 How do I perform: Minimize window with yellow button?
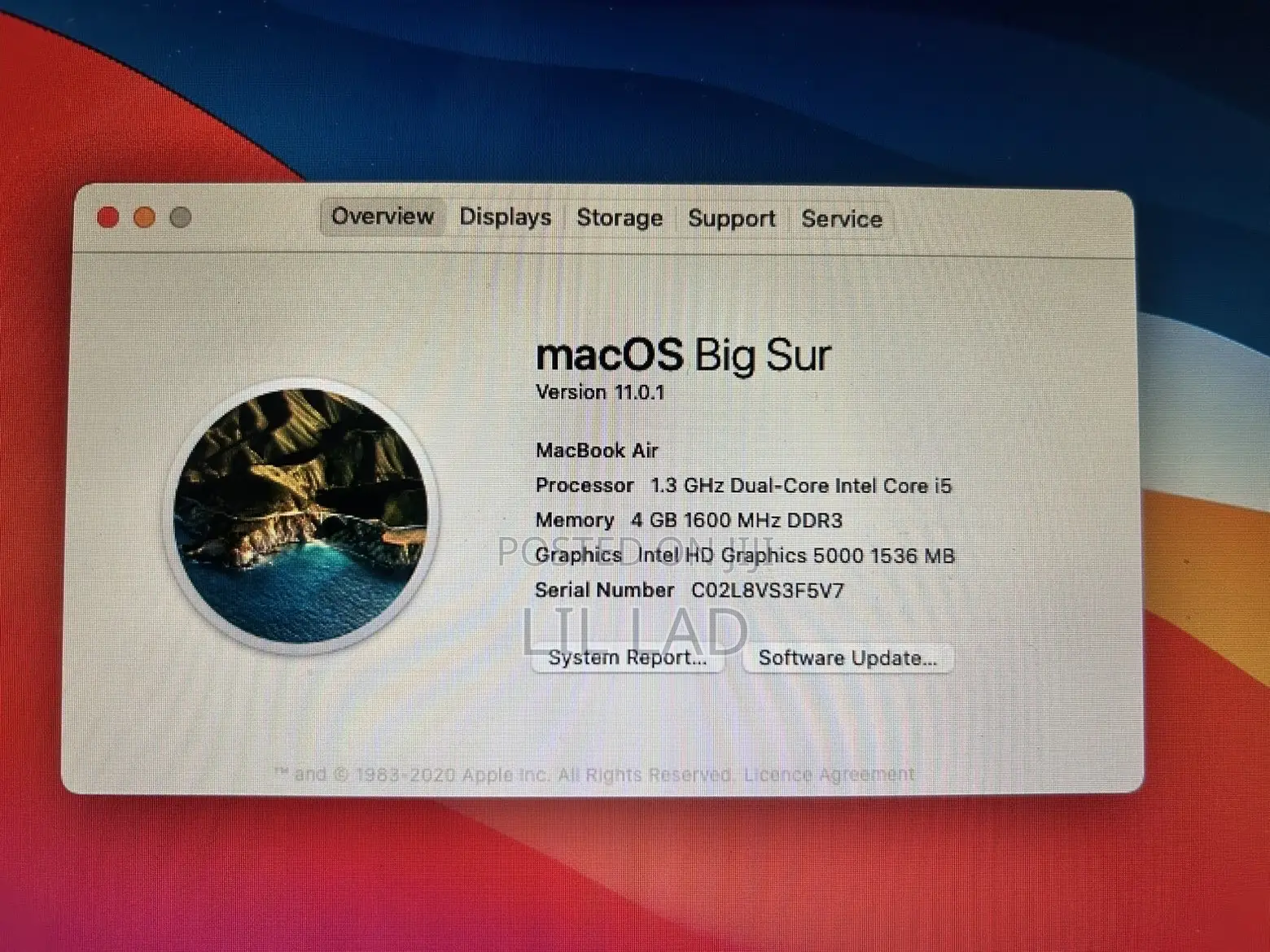tap(145, 217)
